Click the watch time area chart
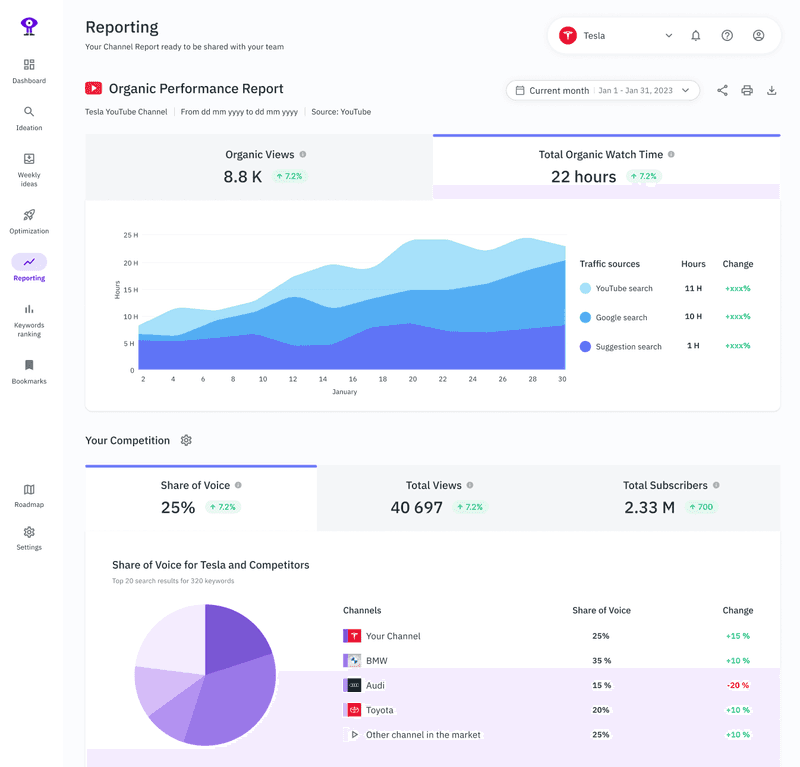800x767 pixels. (x=352, y=304)
